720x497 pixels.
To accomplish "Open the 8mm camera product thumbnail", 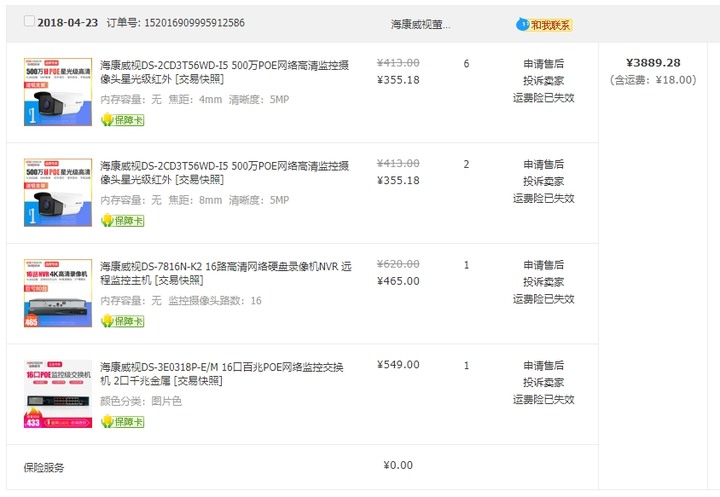I will pos(58,192).
